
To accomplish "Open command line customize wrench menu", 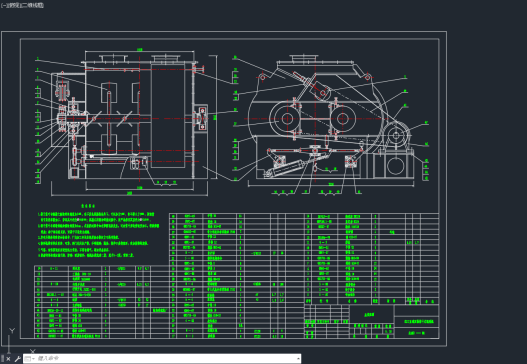I will tap(17, 359).
